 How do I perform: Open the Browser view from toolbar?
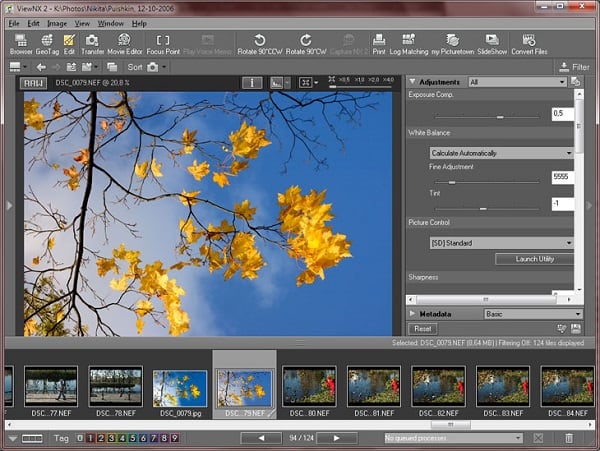[21, 44]
